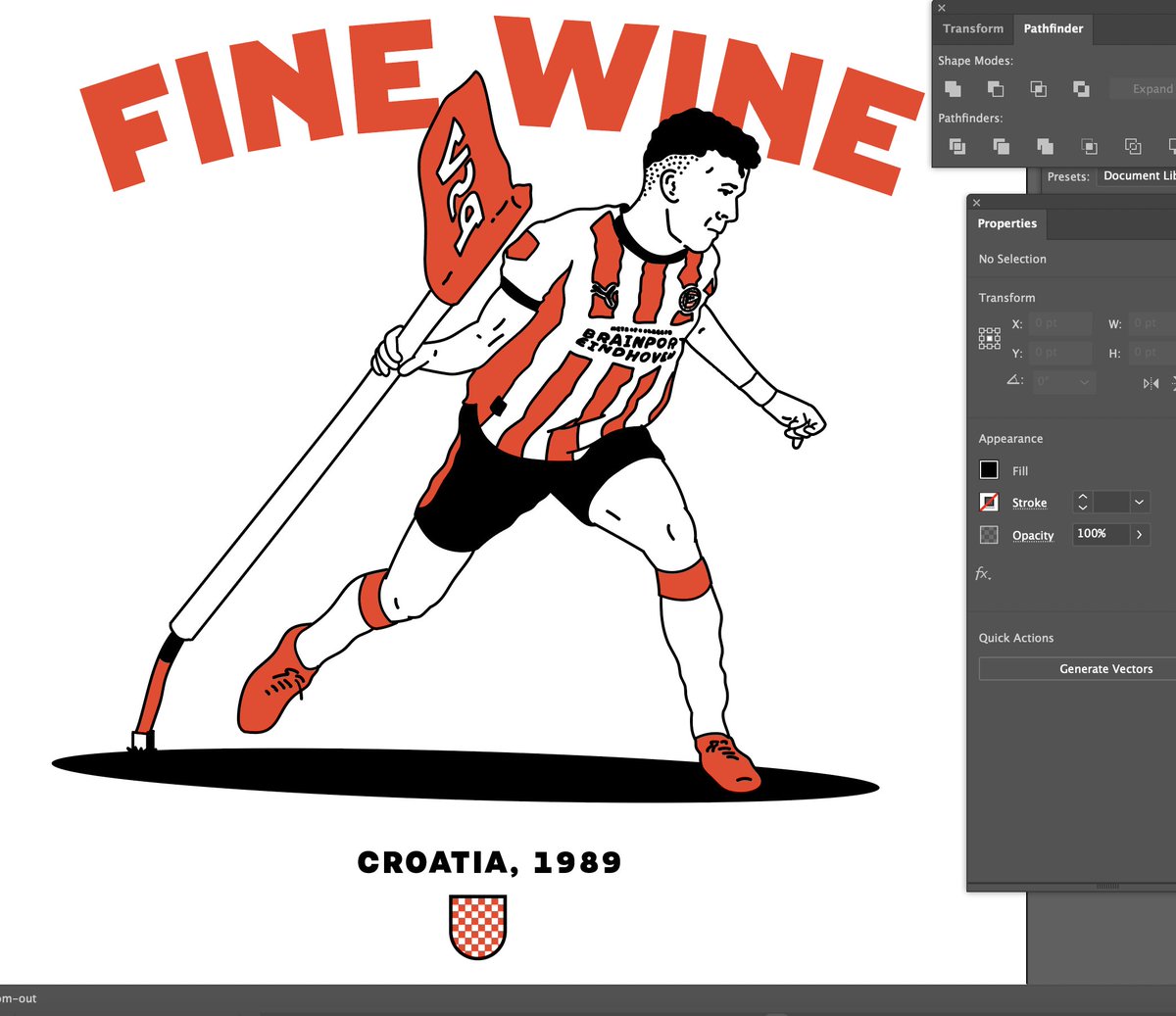
Task: Click the Generate Vectors button
Action: 1078,669
